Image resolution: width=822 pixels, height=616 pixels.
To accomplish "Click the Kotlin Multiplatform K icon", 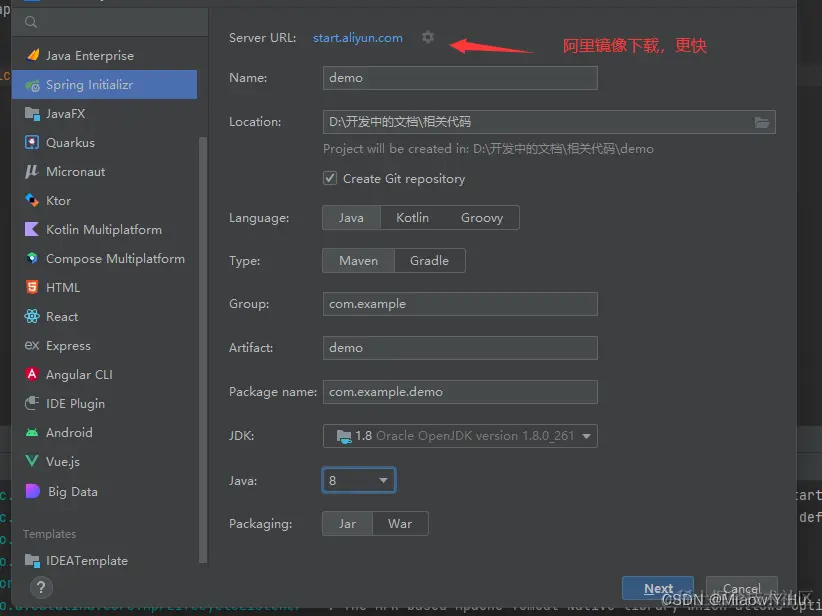I will pyautogui.click(x=33, y=230).
